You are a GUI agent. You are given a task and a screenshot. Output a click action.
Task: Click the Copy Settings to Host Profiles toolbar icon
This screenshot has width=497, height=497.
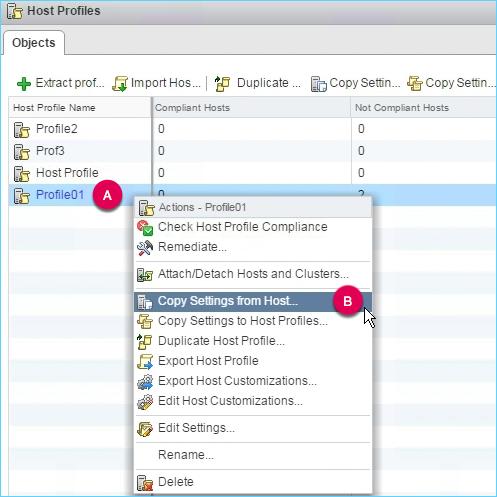[x=415, y=83]
